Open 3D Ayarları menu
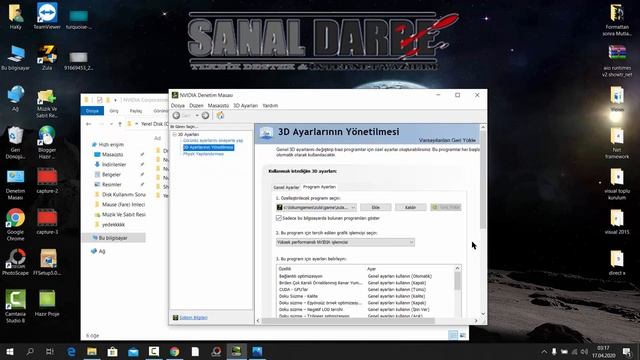 245,105
